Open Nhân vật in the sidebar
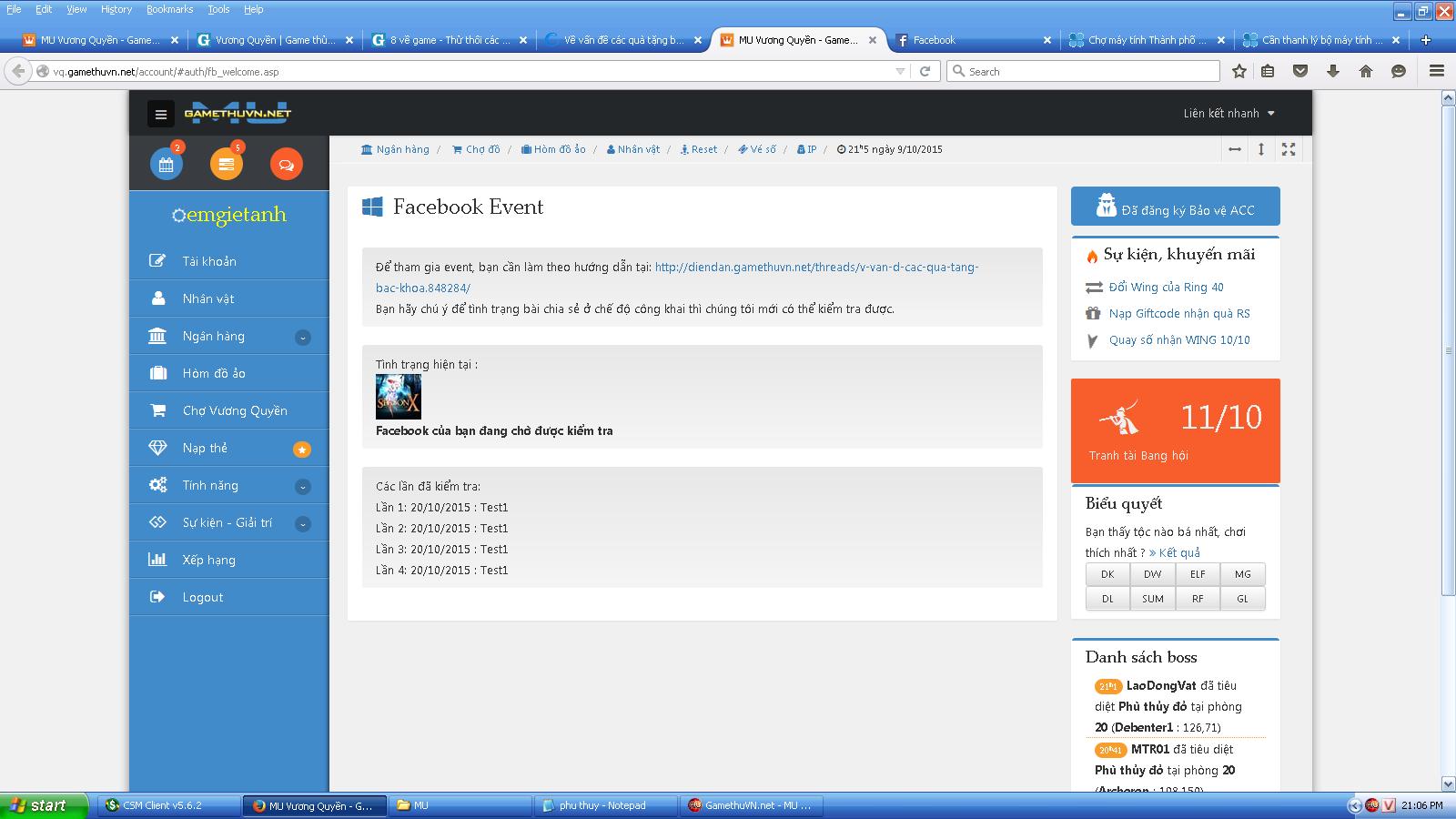1456x819 pixels. [229, 298]
